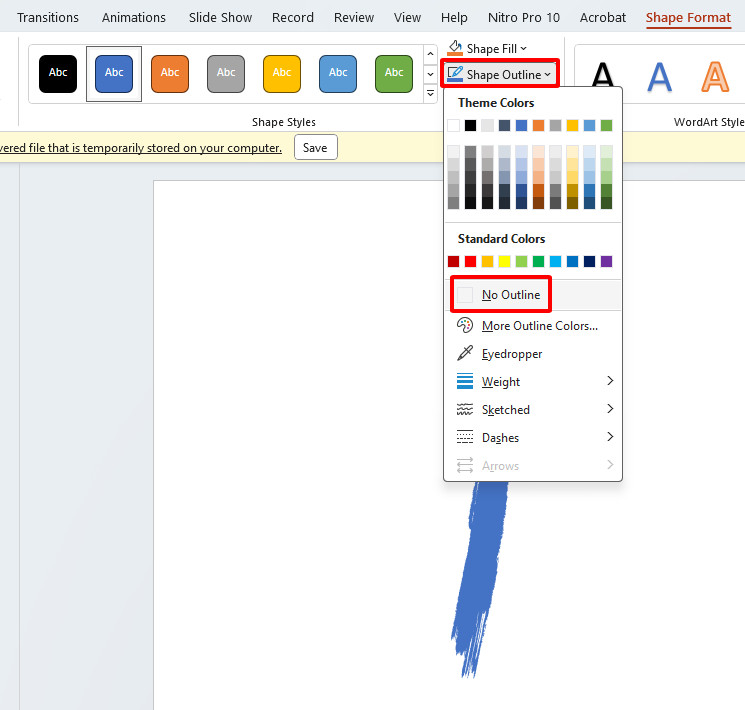Apply the black WordArt A style

[x=603, y=76]
